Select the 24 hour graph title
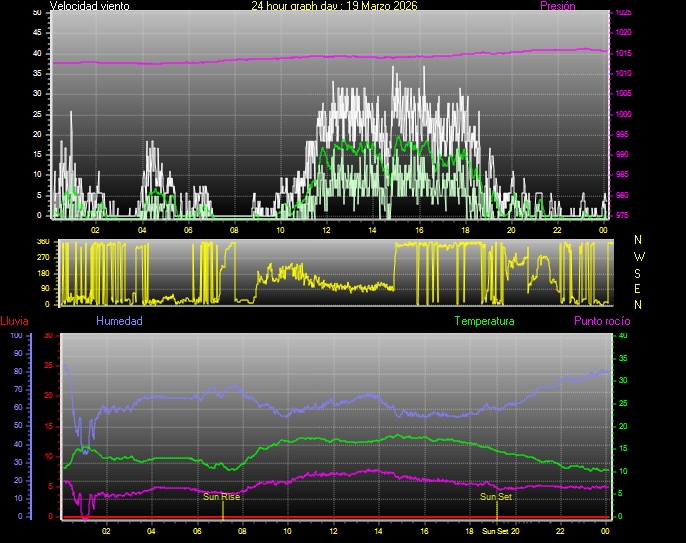The height and width of the screenshot is (543, 686). 334,6
